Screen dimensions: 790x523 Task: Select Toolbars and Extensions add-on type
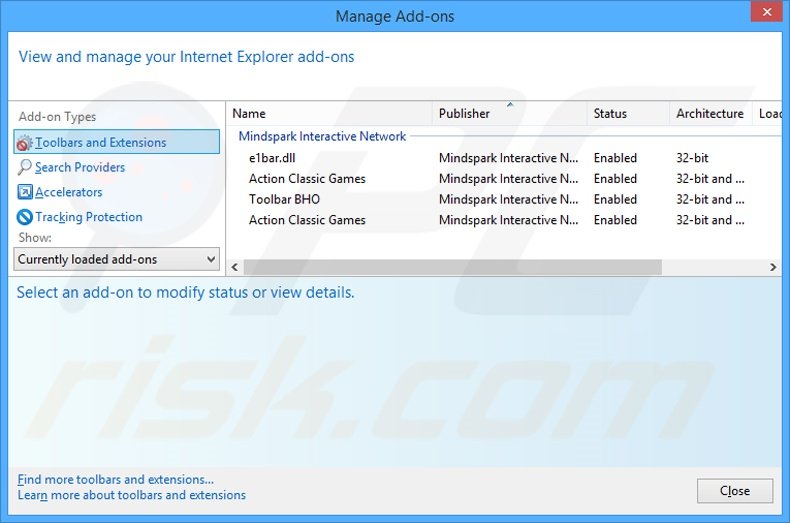point(116,142)
